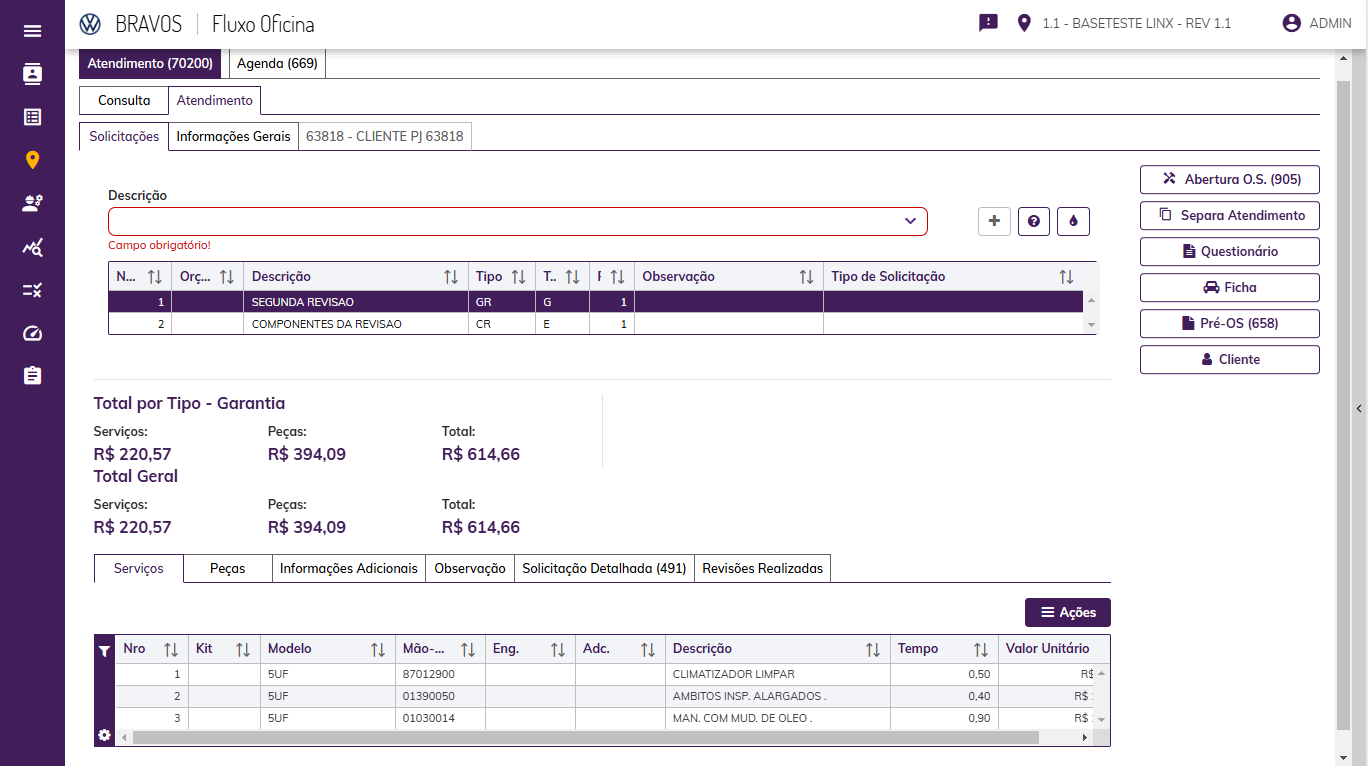The height and width of the screenshot is (766, 1368).
Task: Open the gear settings icon below services table
Action: pos(104,736)
